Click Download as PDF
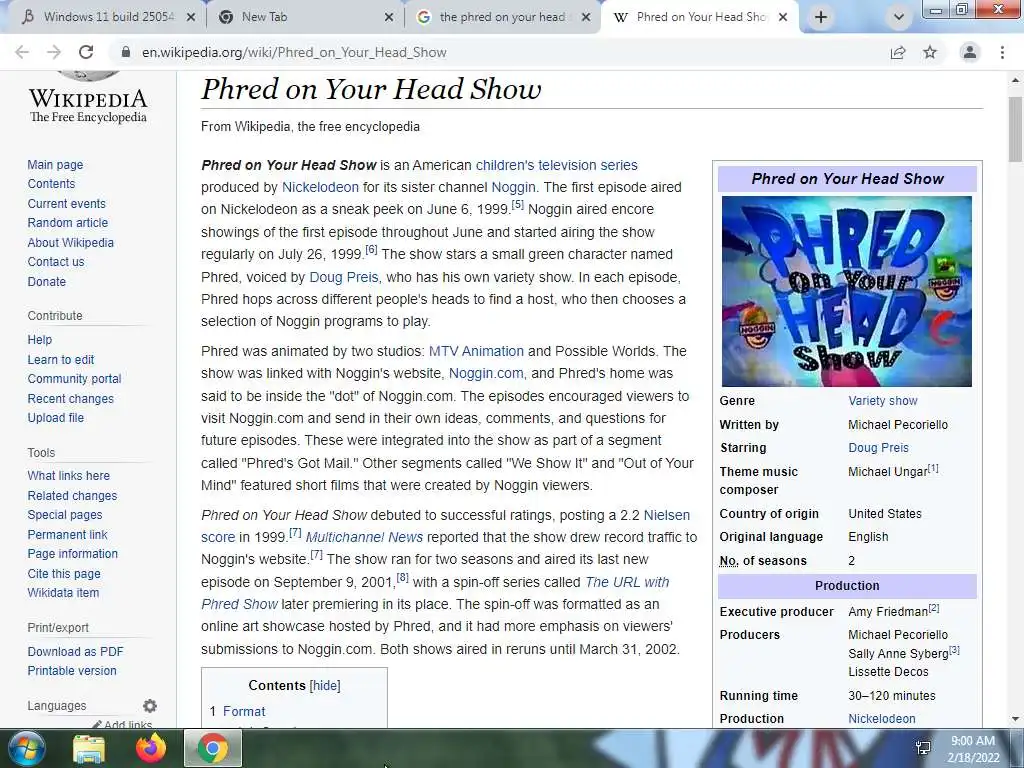Screen dimensions: 1024x768 click(x=75, y=652)
